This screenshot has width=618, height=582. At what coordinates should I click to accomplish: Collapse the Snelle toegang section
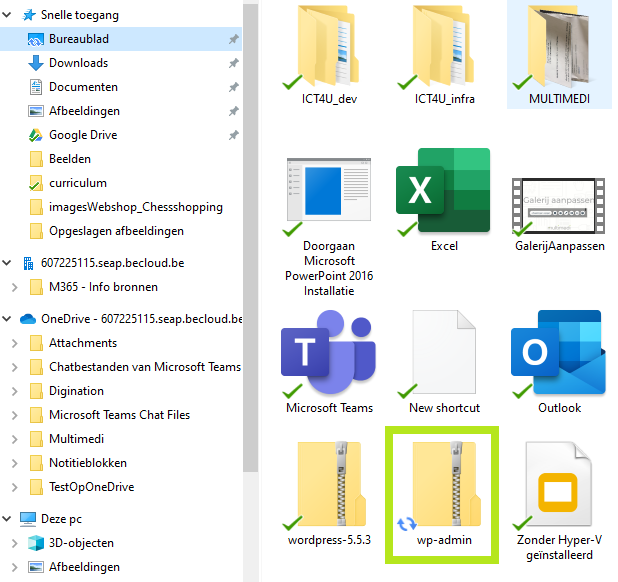pyautogui.click(x=7, y=15)
